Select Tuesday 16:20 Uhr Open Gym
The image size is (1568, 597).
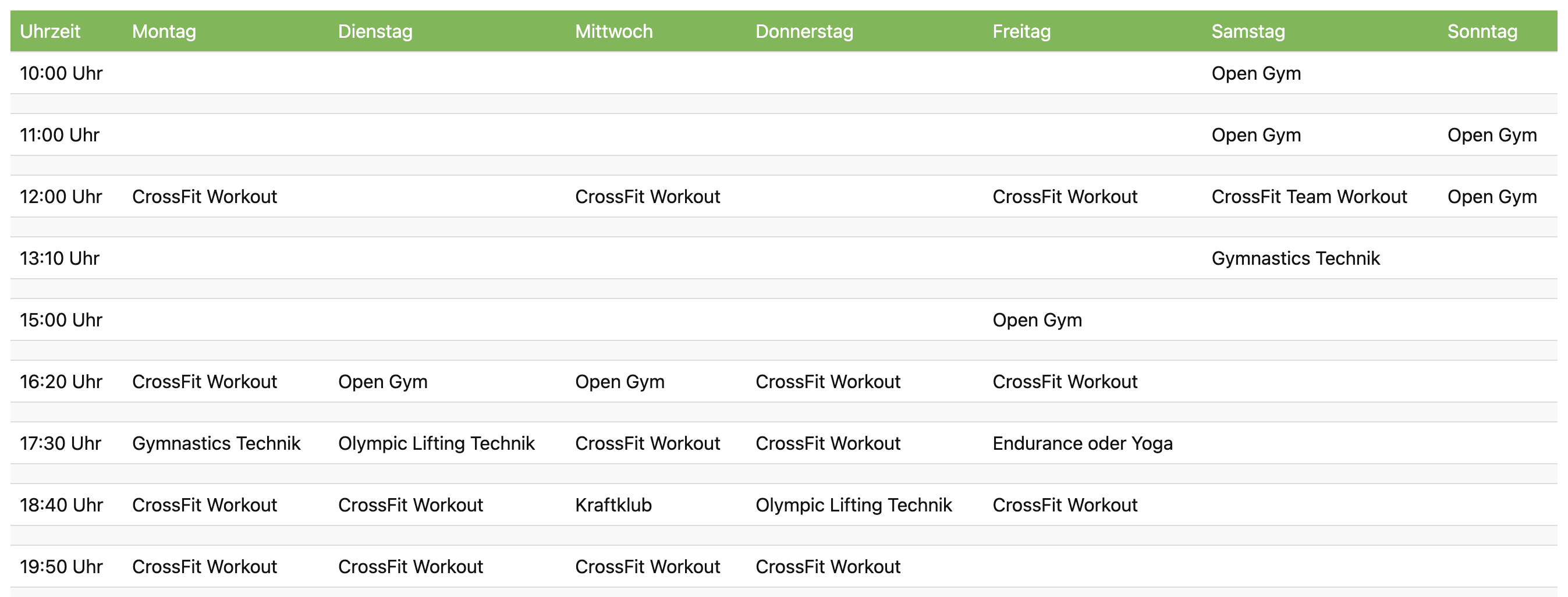(x=382, y=382)
